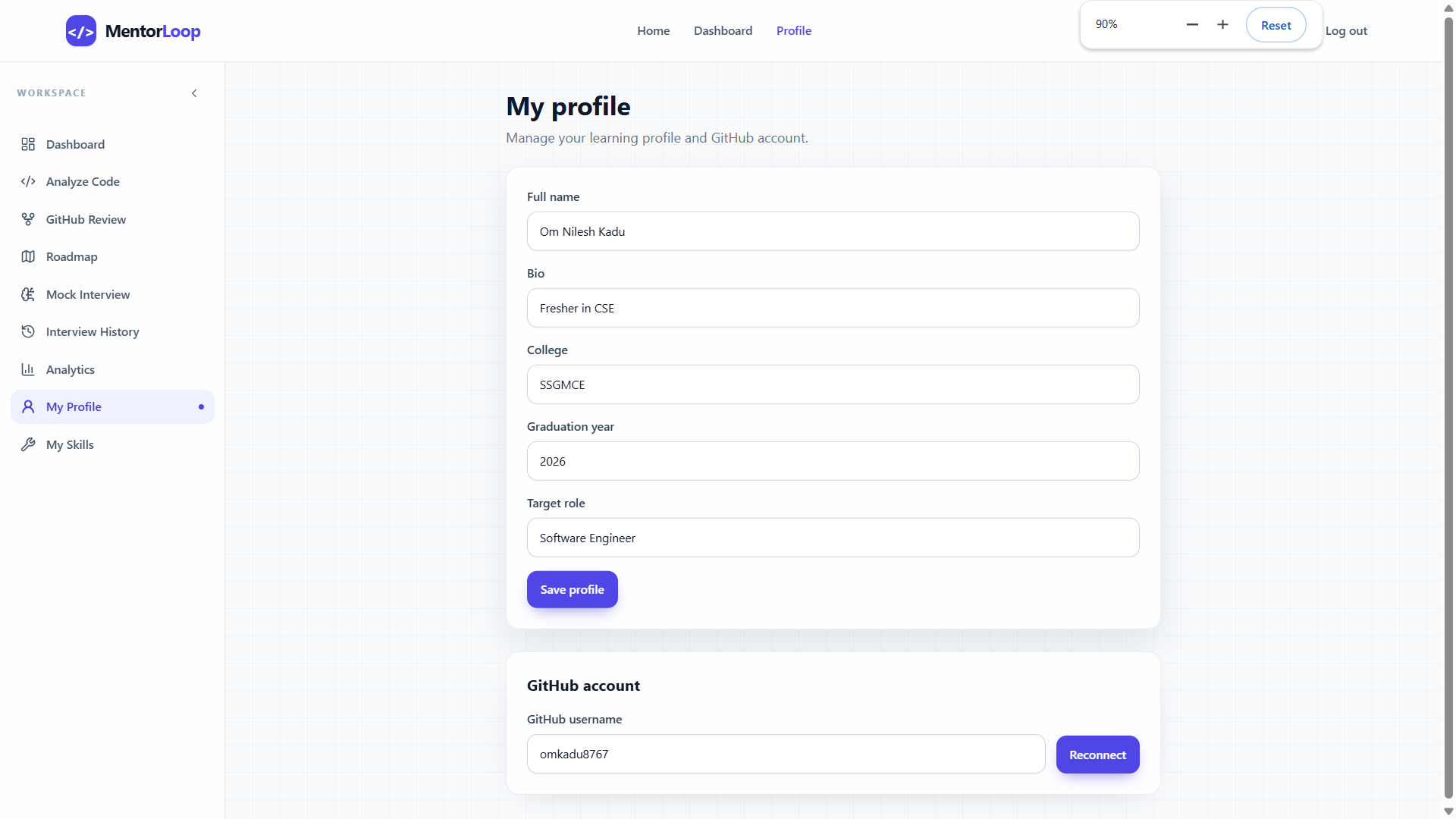Click Interview History clock icon
This screenshot has width=1456, height=819.
point(28,331)
